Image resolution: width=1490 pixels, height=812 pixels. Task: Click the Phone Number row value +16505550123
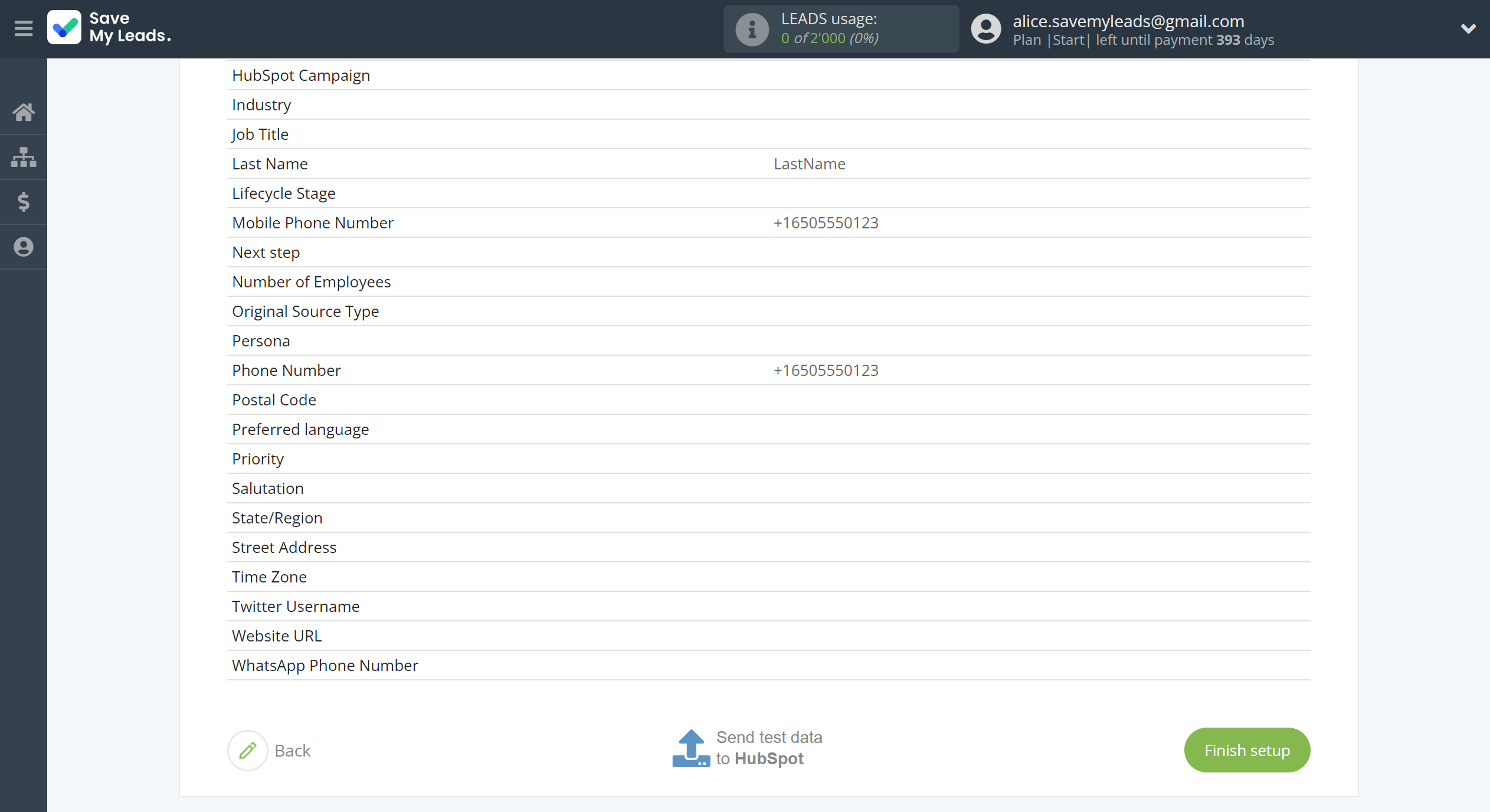826,370
